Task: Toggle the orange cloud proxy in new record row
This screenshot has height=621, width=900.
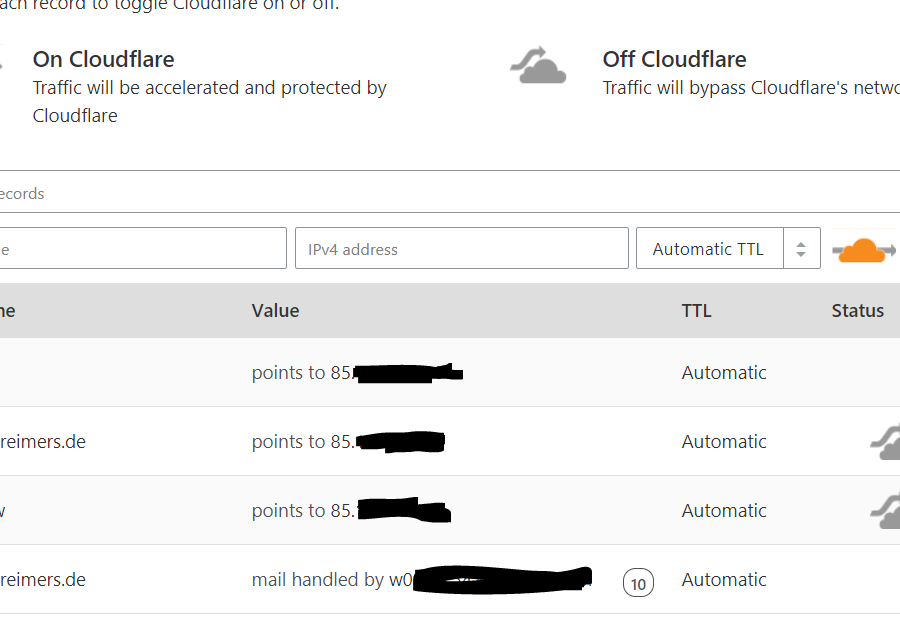Action: coord(864,250)
